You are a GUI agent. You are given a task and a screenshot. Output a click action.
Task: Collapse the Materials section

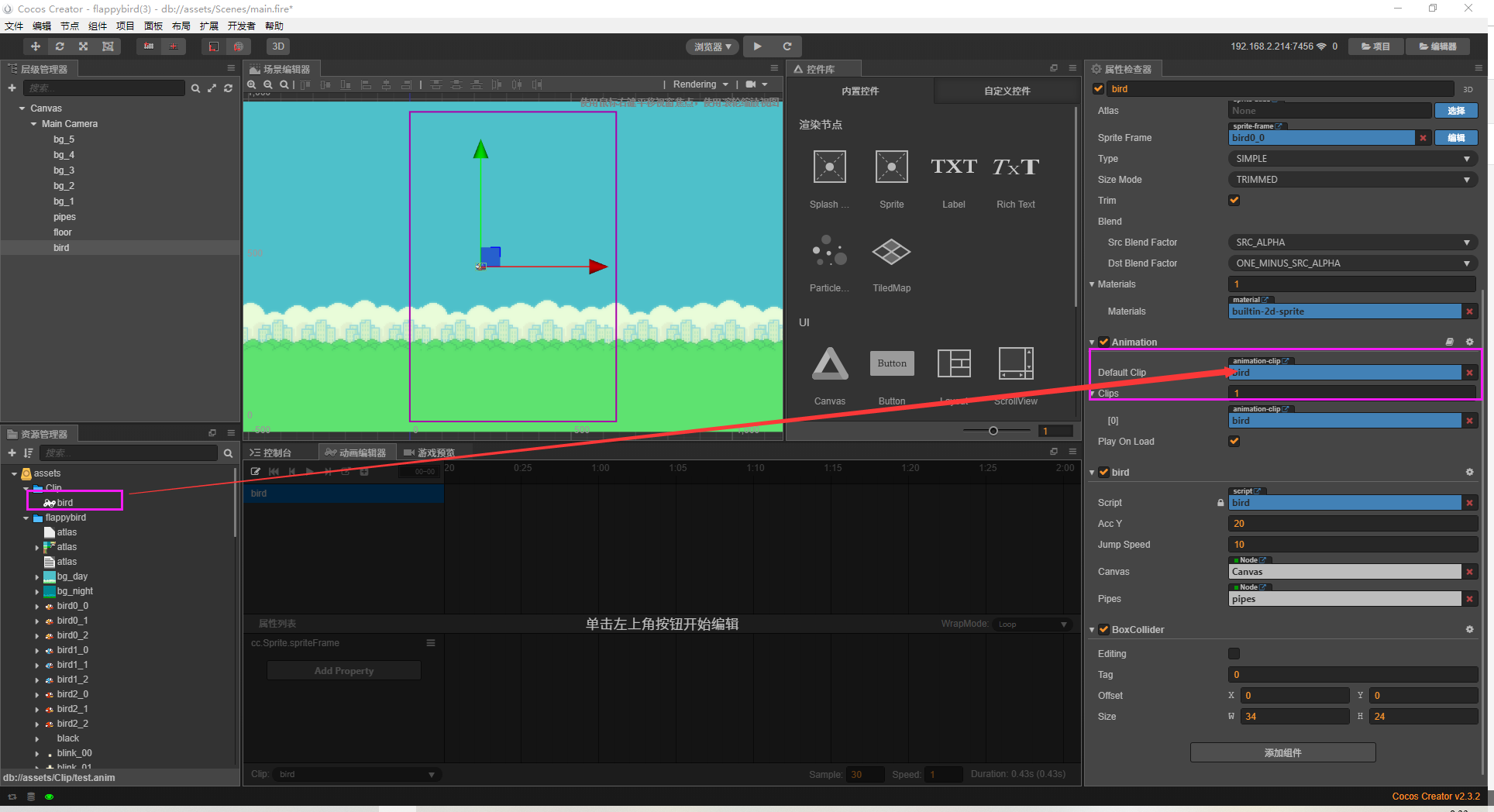click(1092, 284)
